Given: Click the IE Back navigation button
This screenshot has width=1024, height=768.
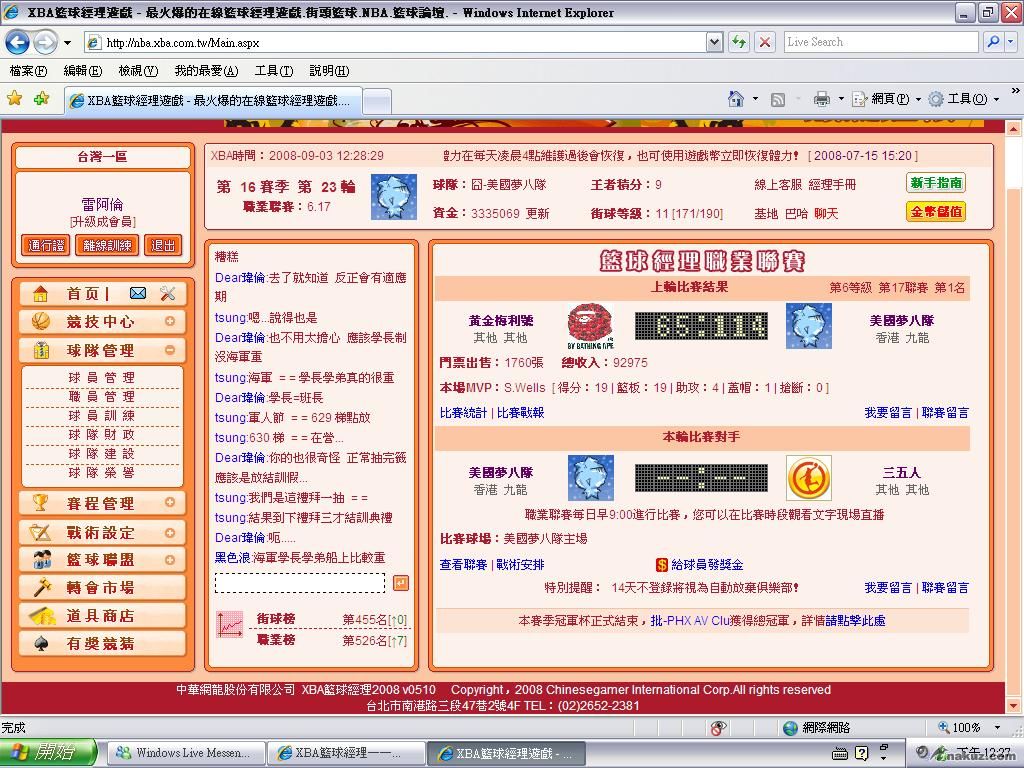Looking at the screenshot, I should tap(18, 42).
